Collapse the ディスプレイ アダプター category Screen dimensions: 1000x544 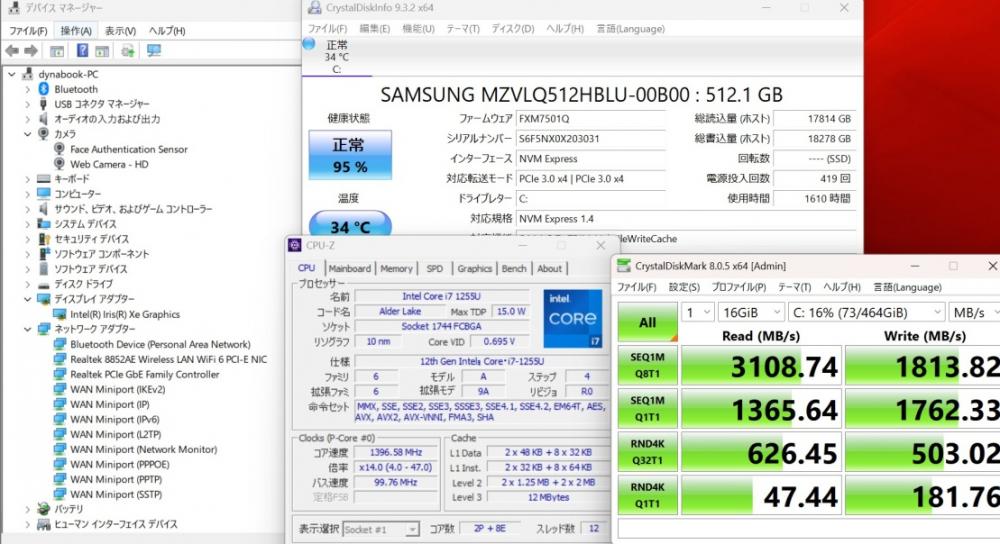tap(27, 298)
